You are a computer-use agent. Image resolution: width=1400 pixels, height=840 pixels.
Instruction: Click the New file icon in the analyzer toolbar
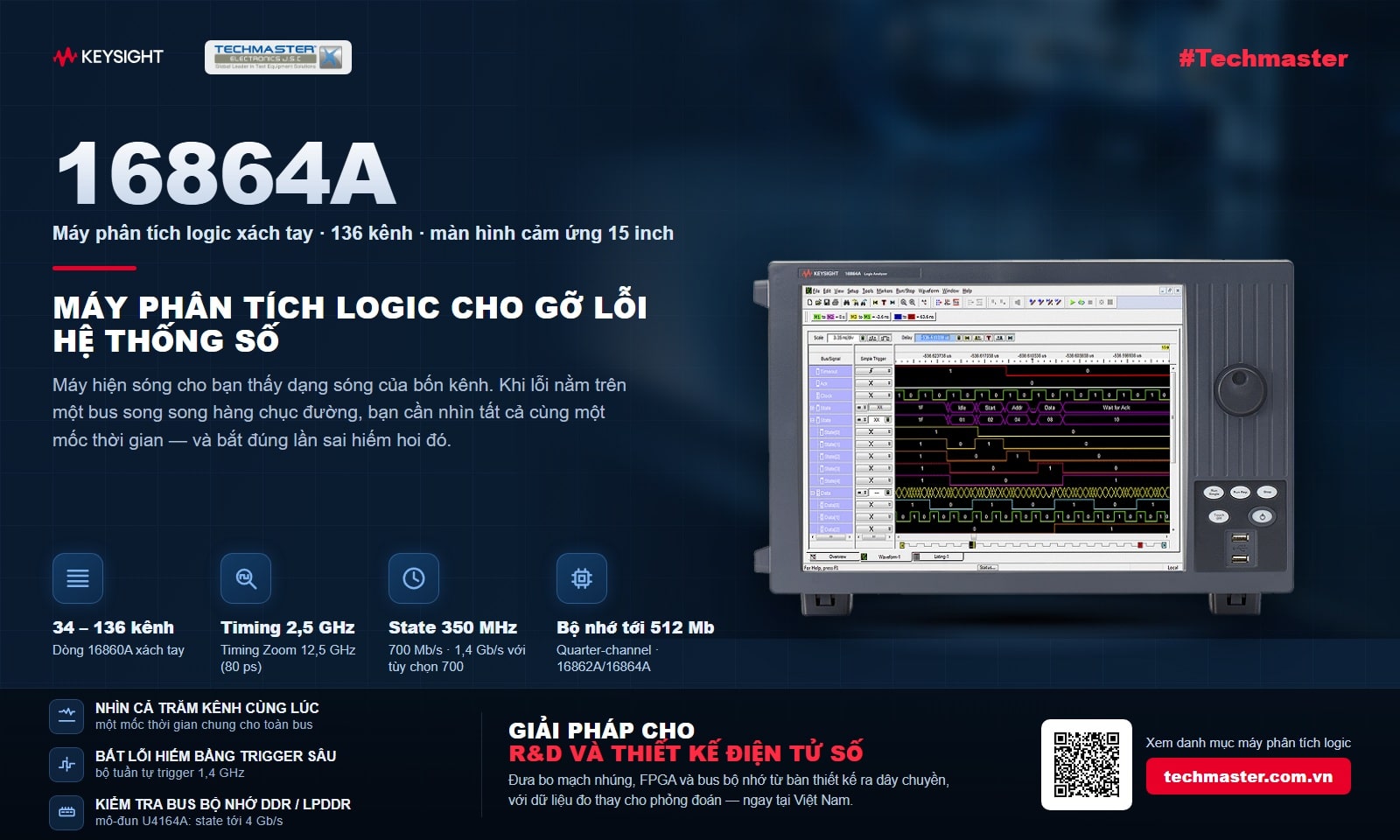pos(810,303)
